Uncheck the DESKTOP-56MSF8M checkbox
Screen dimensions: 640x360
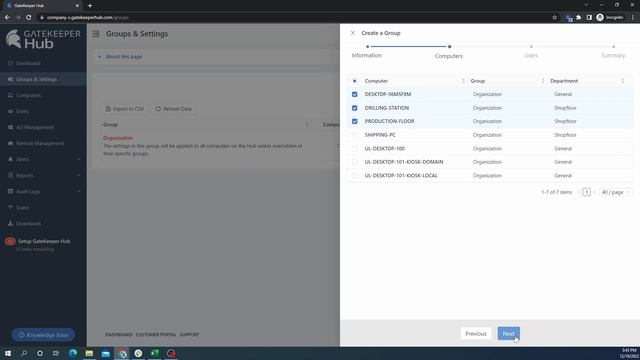pyautogui.click(x=354, y=94)
